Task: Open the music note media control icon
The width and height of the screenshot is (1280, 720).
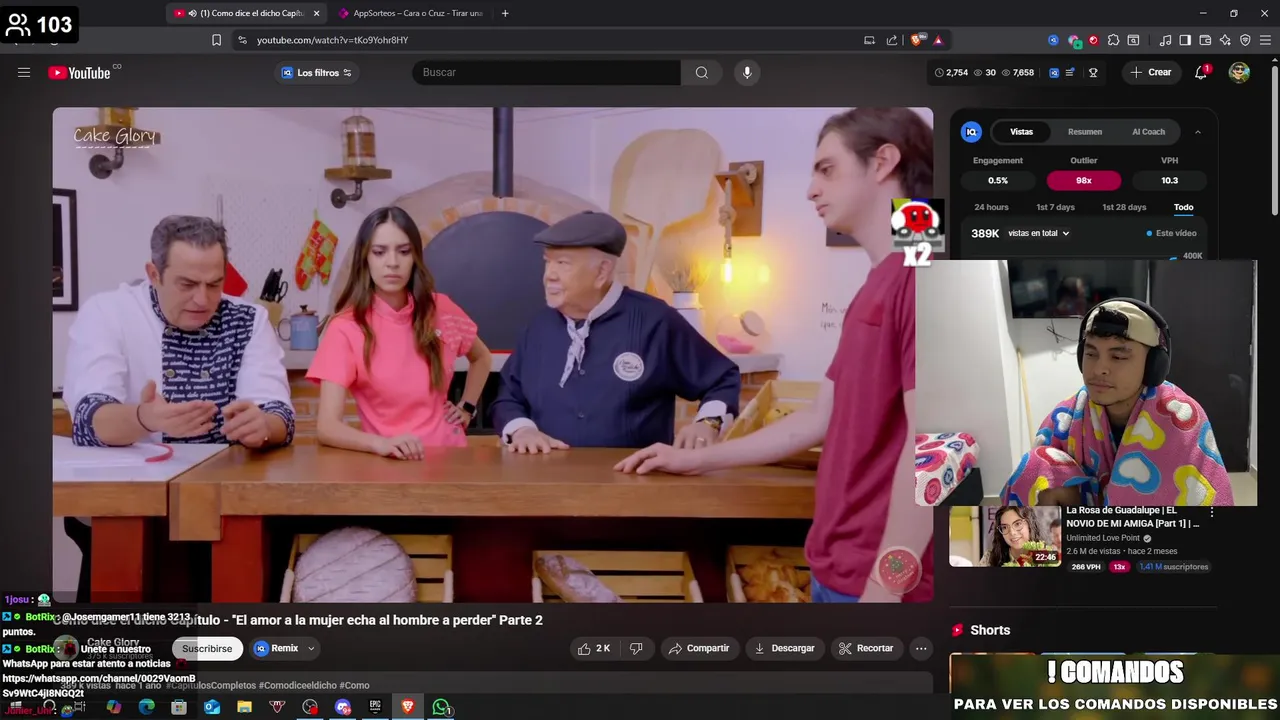Action: coord(1165,40)
